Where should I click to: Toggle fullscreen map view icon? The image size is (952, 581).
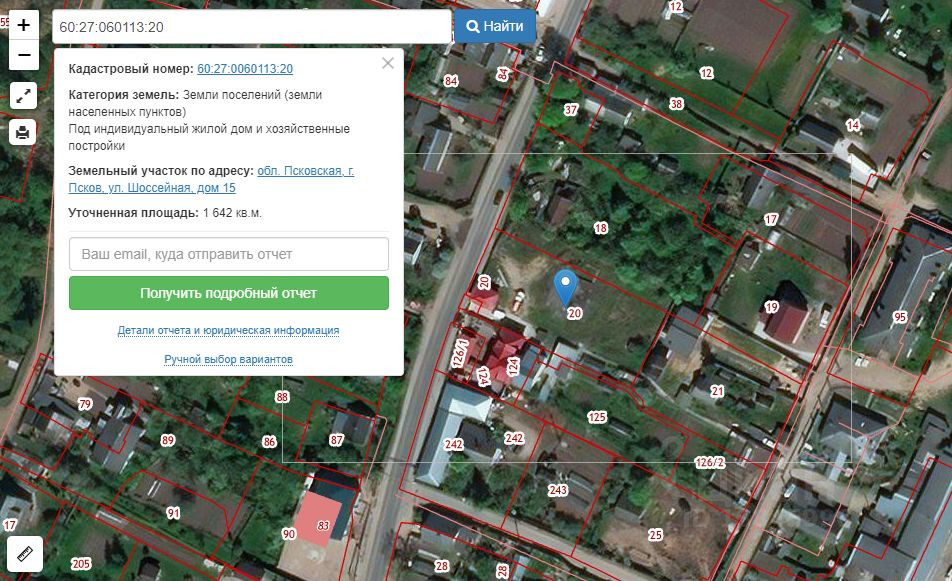[24, 96]
